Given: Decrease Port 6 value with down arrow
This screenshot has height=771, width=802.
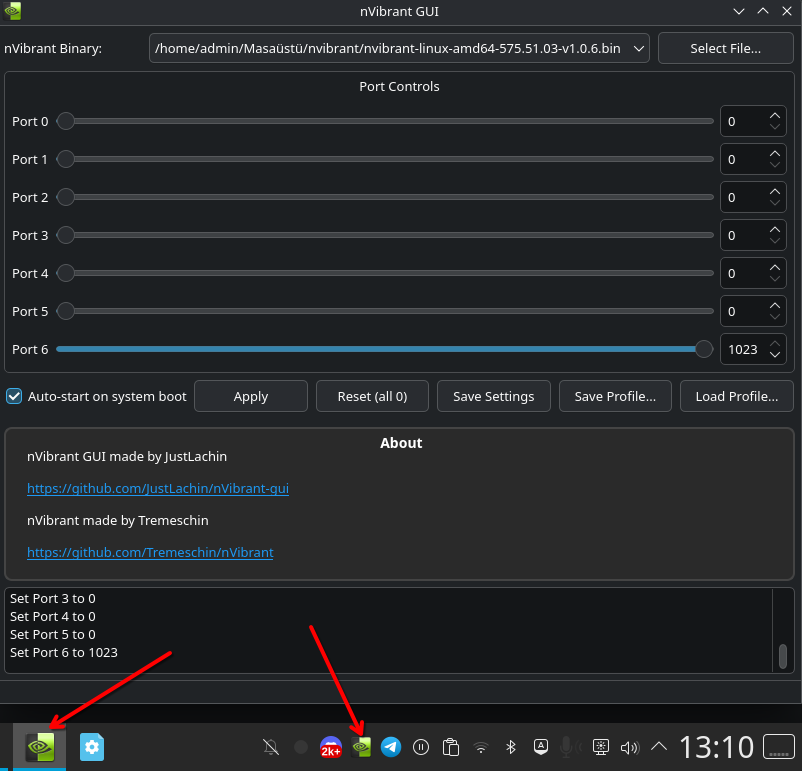Looking at the screenshot, I should pos(774,355).
